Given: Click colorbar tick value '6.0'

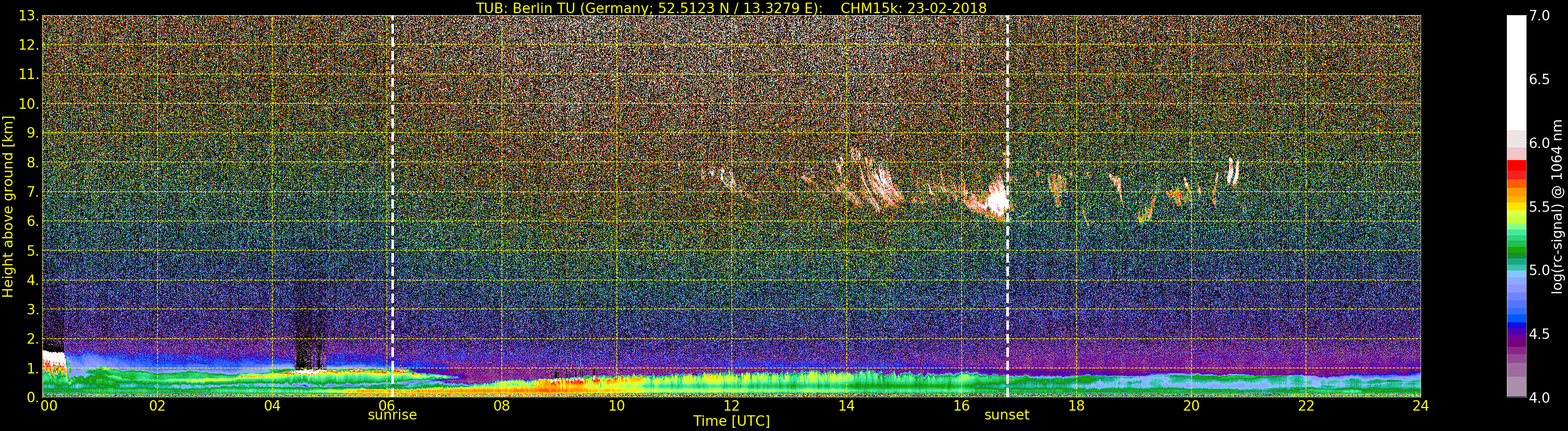Looking at the screenshot, I should pos(1539,143).
